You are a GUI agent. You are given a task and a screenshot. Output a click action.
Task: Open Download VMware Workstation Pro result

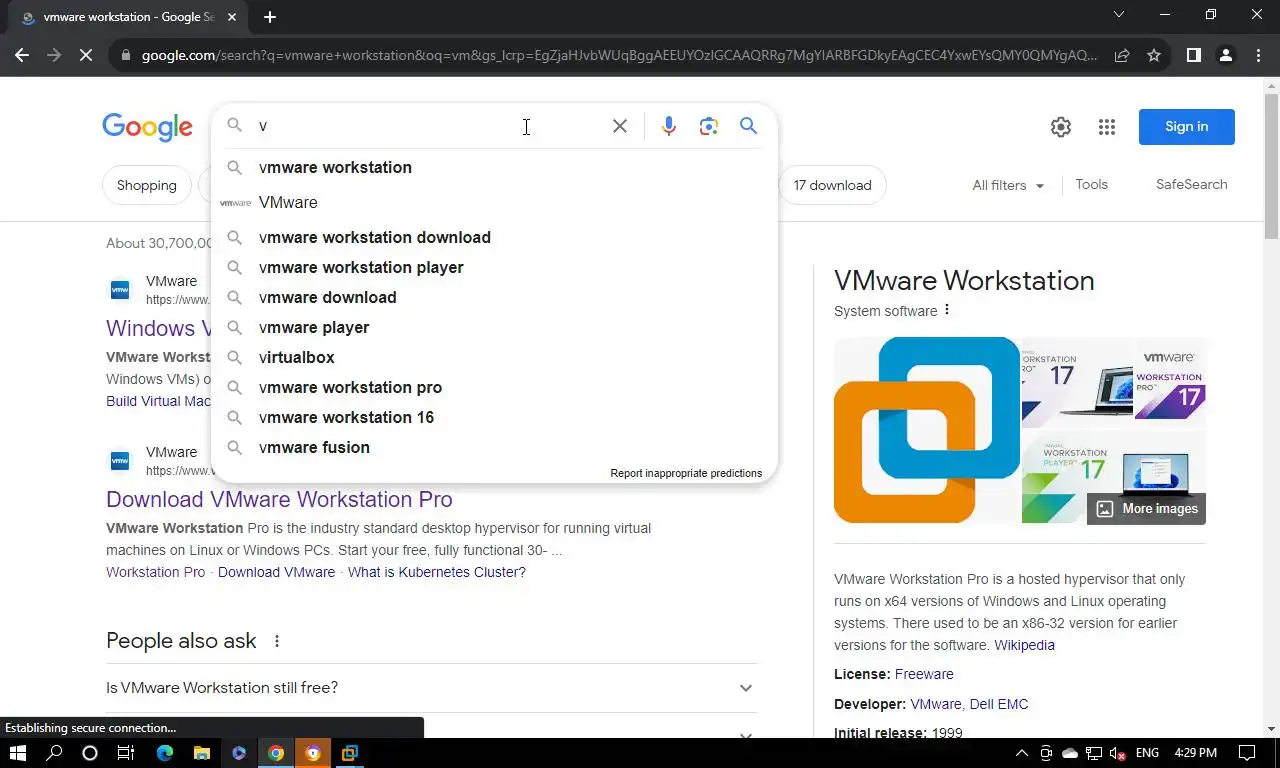[x=279, y=499]
